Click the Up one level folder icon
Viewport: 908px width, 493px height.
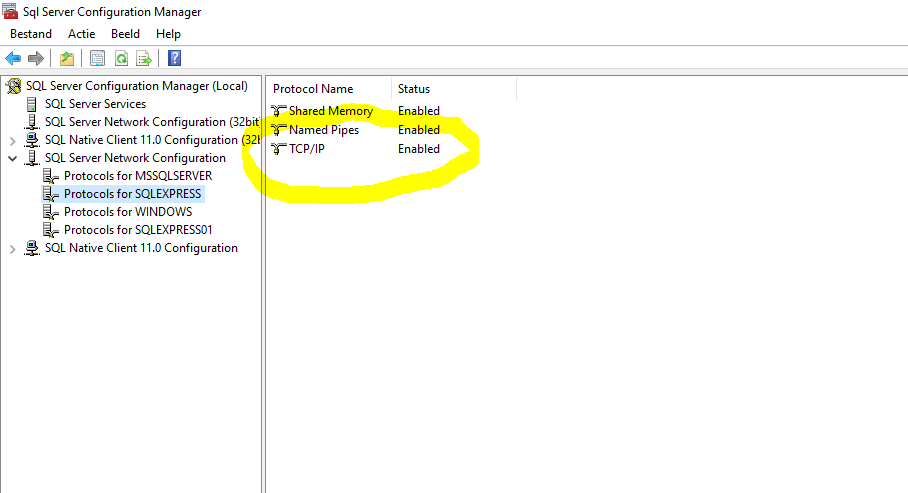tap(67, 58)
